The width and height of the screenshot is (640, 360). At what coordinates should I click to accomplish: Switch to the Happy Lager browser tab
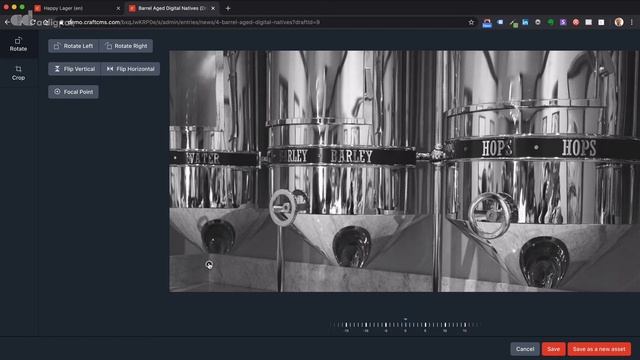click(73, 8)
